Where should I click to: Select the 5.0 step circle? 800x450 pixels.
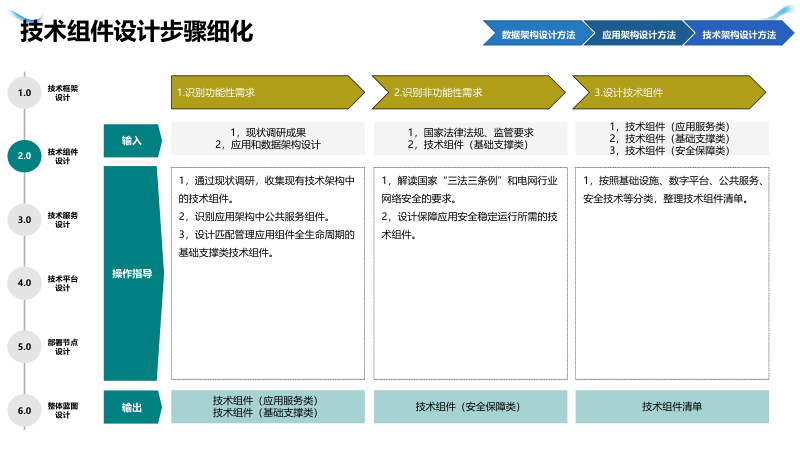[24, 346]
